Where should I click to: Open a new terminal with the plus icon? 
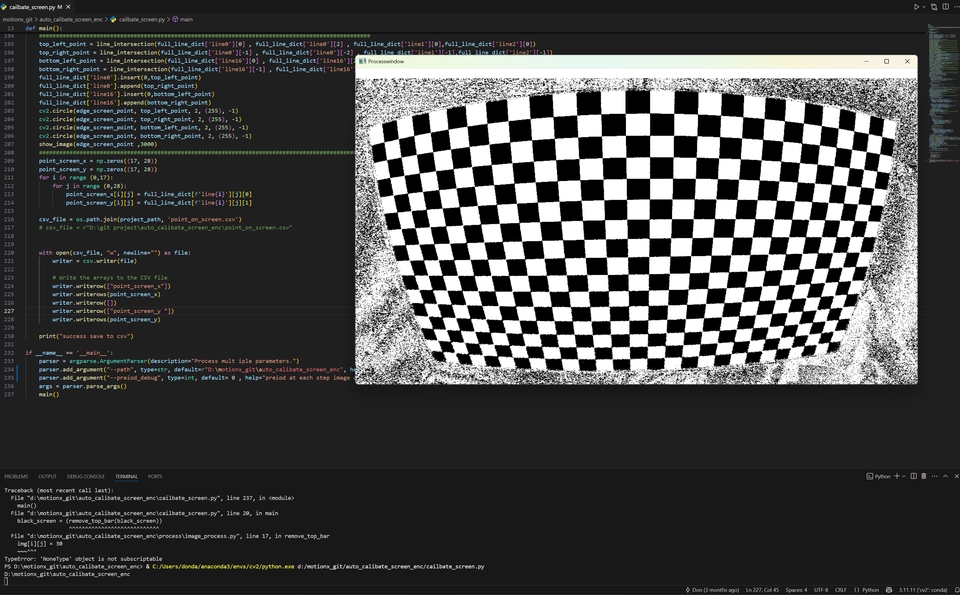[x=896, y=477]
